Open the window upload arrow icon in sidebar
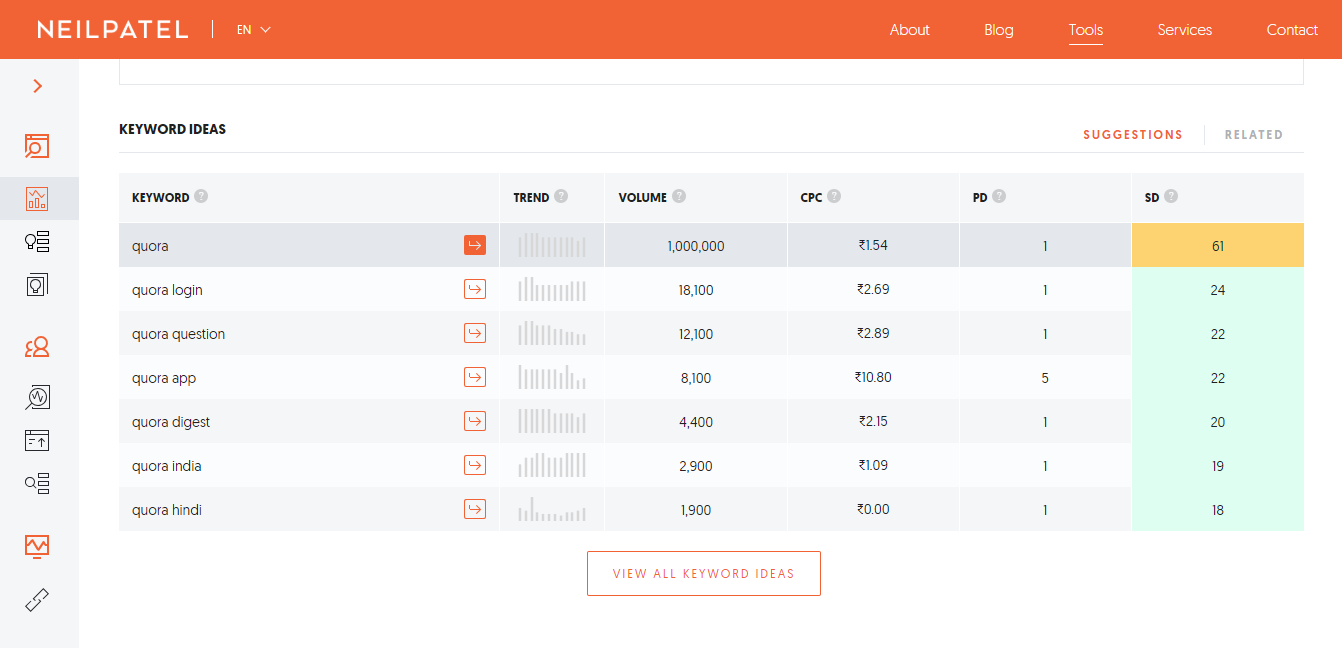 coord(37,440)
